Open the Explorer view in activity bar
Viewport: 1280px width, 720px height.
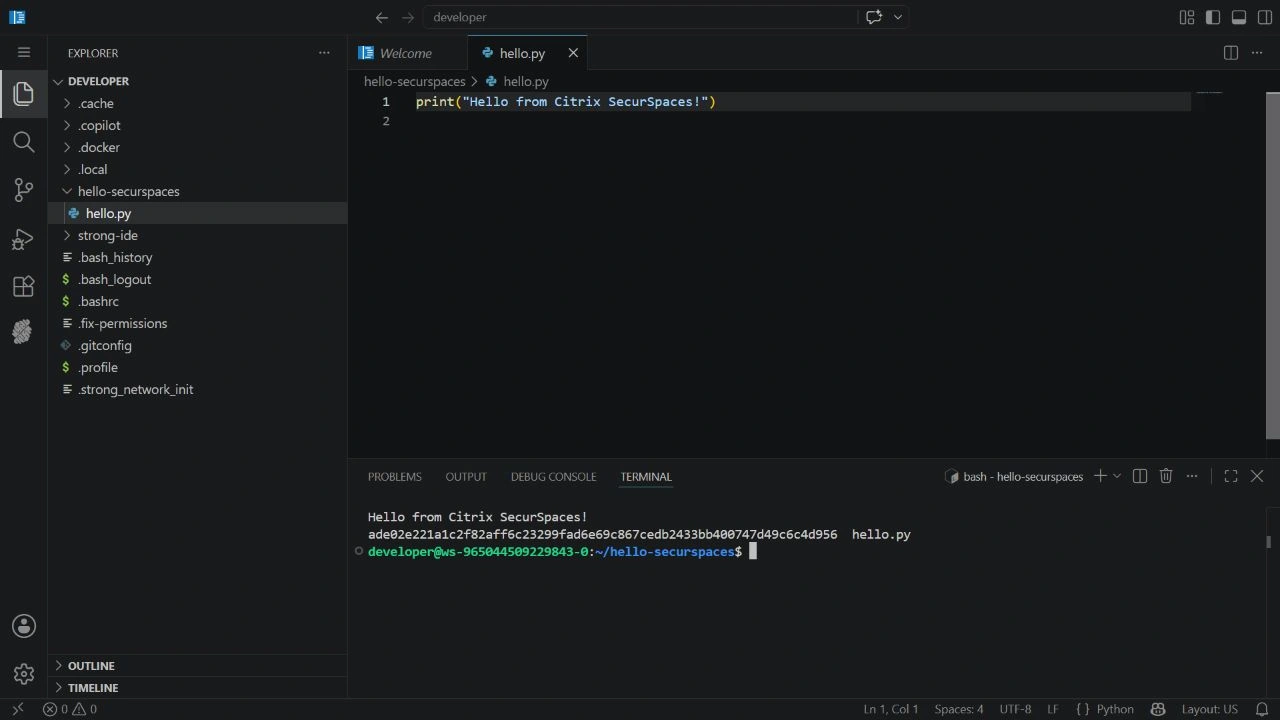point(23,93)
